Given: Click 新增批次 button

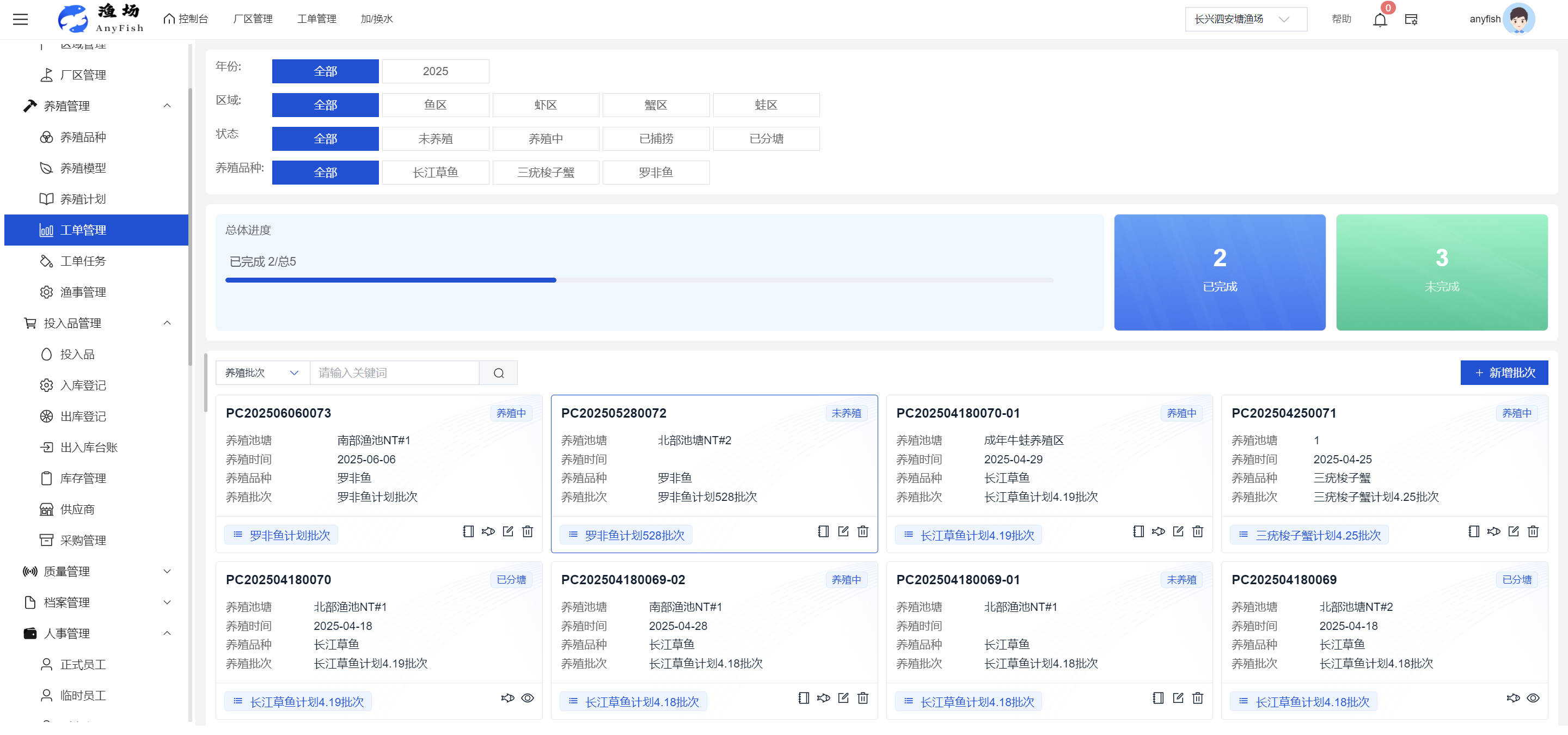Looking at the screenshot, I should click(x=1503, y=372).
